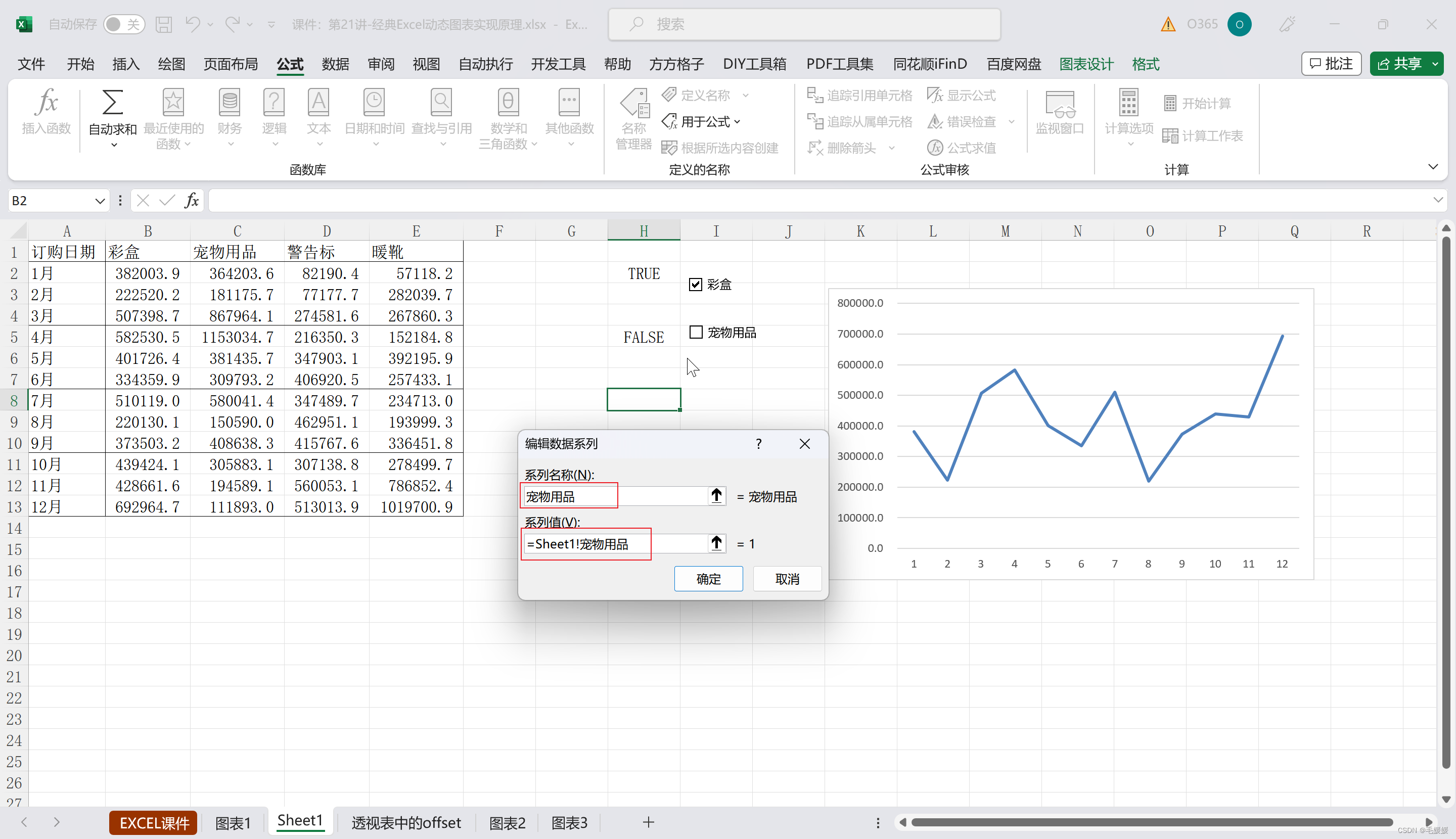This screenshot has height=839, width=1456.
Task: Expand the Define Name (定义名称) dropdown arrow
Action: click(x=746, y=95)
